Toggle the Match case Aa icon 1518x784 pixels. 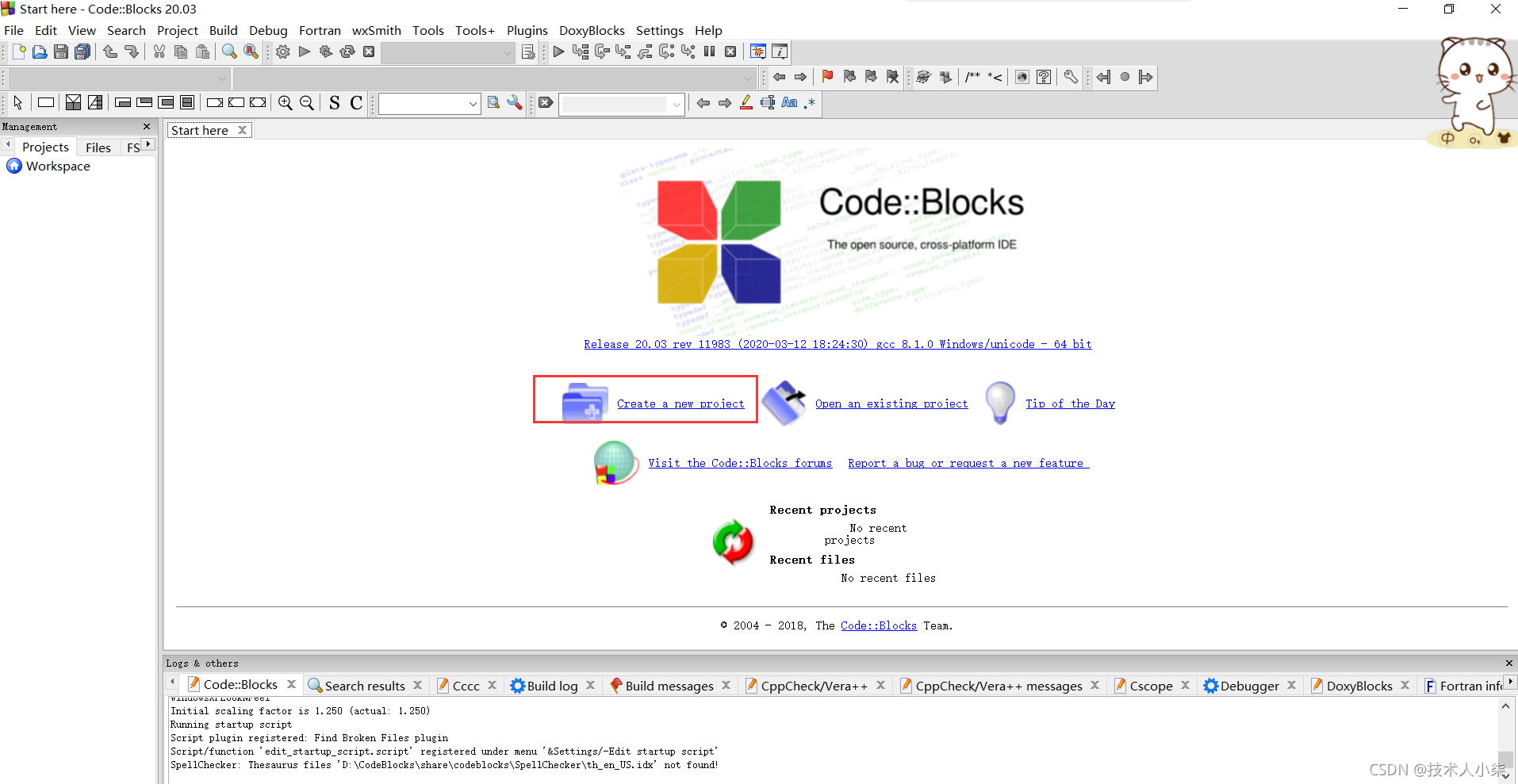(x=790, y=103)
